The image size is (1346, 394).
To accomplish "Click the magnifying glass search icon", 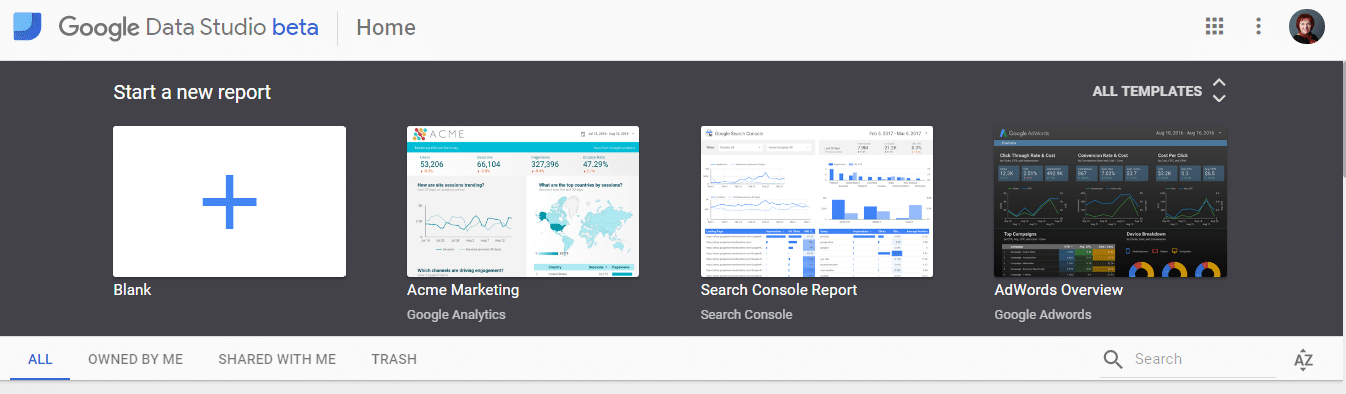I will click(x=1113, y=360).
